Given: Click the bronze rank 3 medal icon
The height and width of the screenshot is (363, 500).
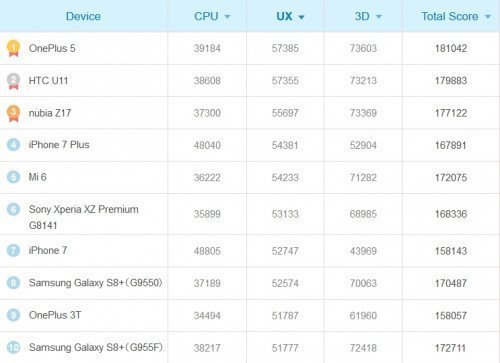Looking at the screenshot, I should coord(13,113).
